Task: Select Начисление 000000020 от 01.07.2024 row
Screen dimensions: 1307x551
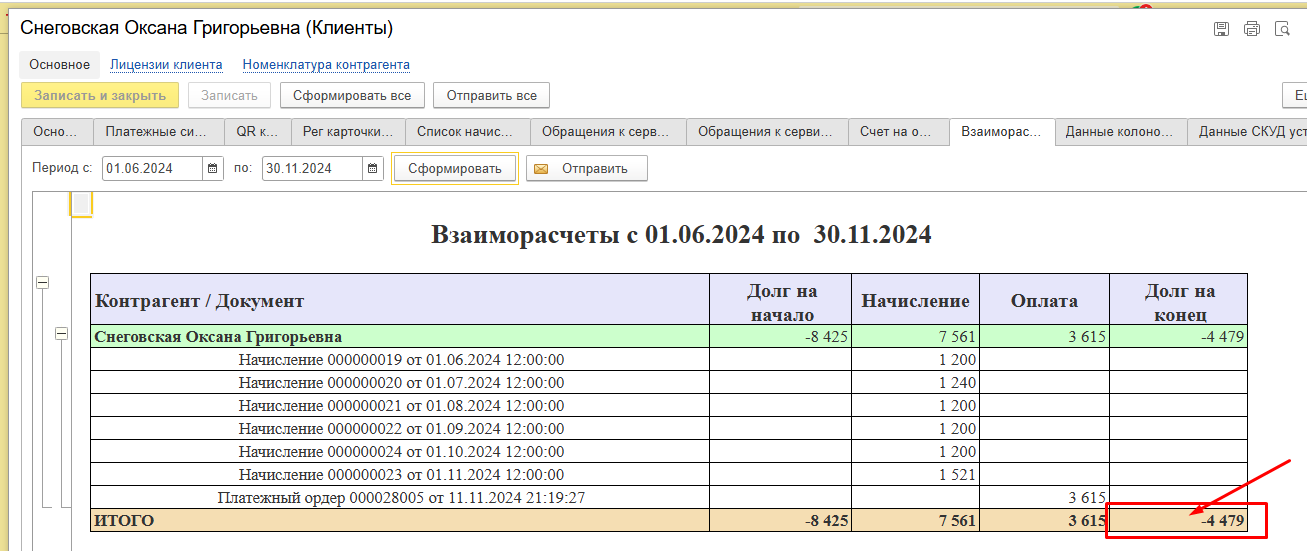Action: coord(669,383)
